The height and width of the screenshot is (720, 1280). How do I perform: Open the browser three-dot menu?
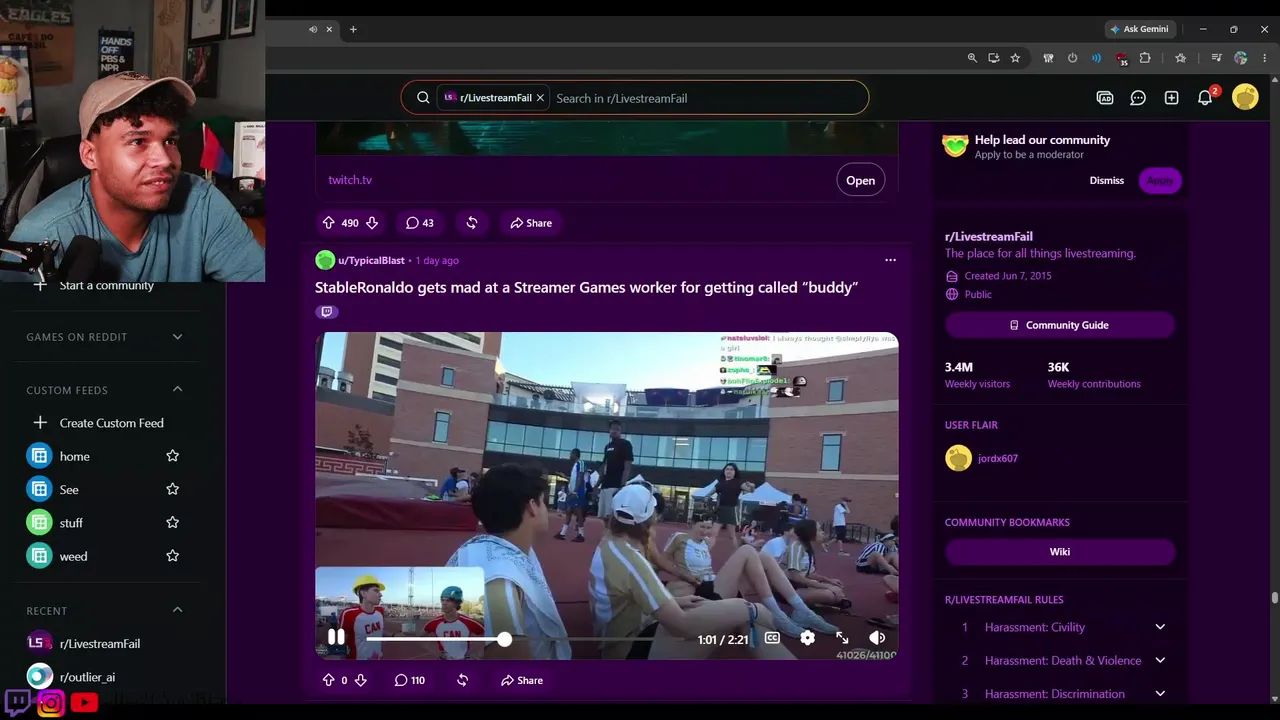[1265, 58]
